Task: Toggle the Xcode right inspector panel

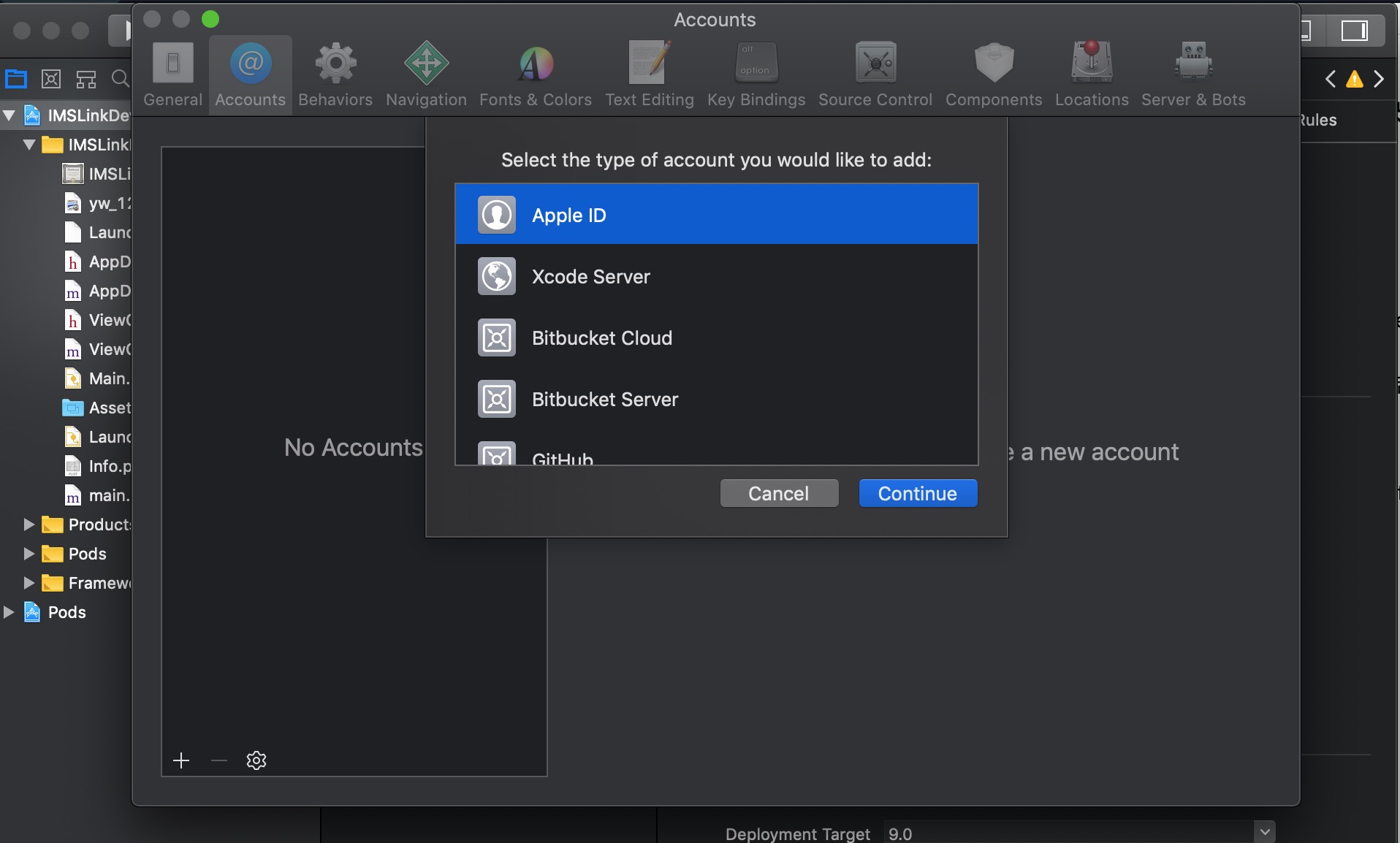Action: coord(1355,31)
